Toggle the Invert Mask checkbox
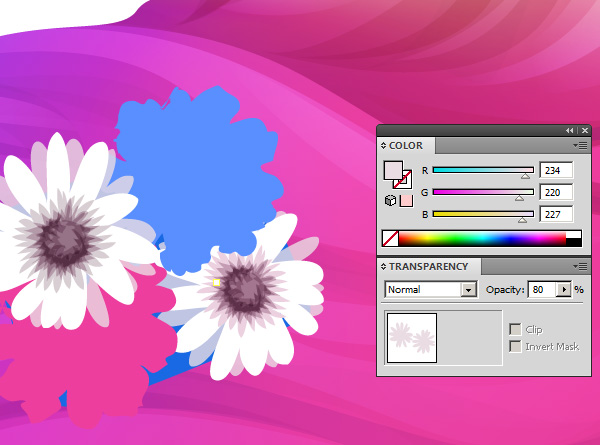 tap(515, 346)
